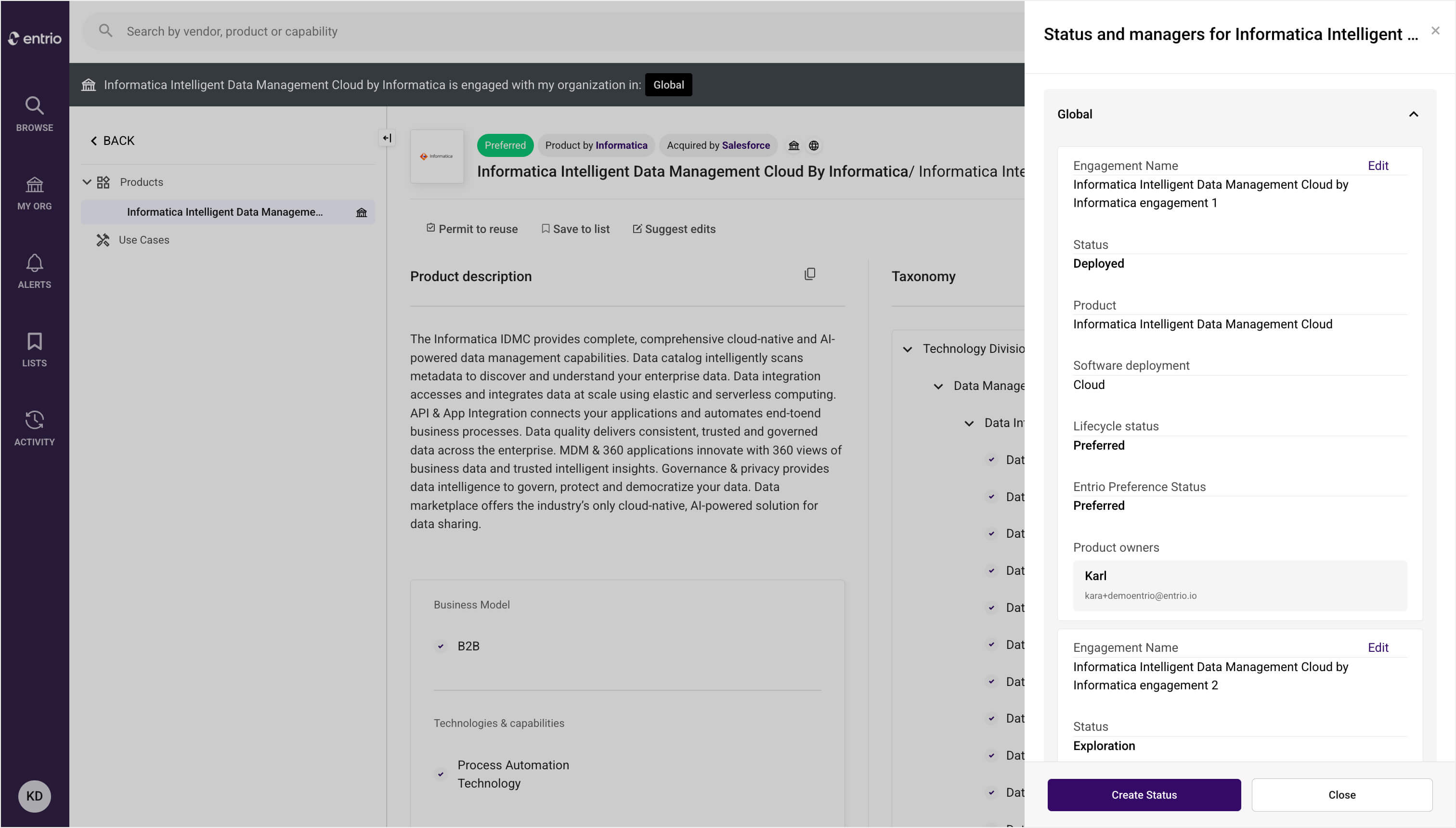The height and width of the screenshot is (828, 1456).
Task: Open the Browse section
Action: point(35,114)
